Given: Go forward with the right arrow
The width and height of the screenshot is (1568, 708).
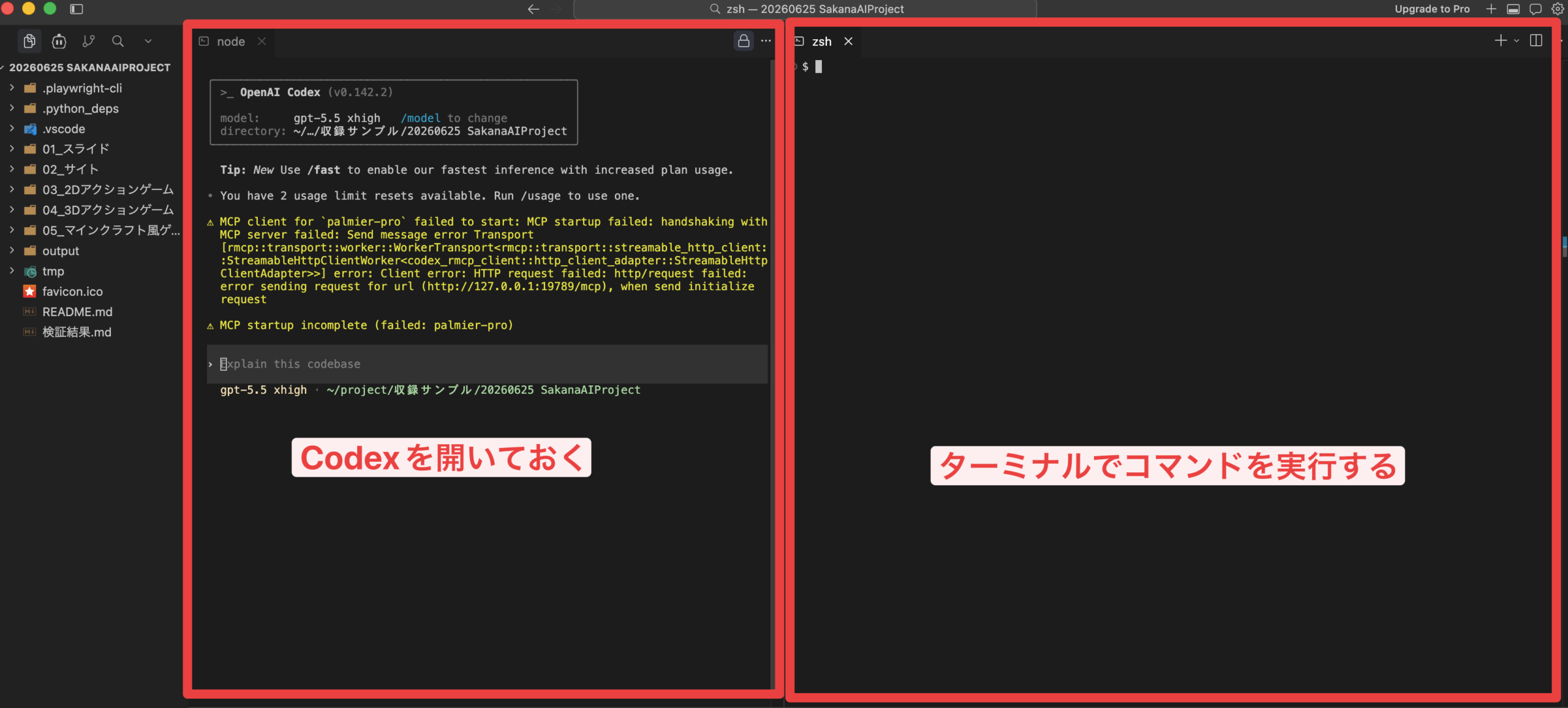Looking at the screenshot, I should point(556,9).
